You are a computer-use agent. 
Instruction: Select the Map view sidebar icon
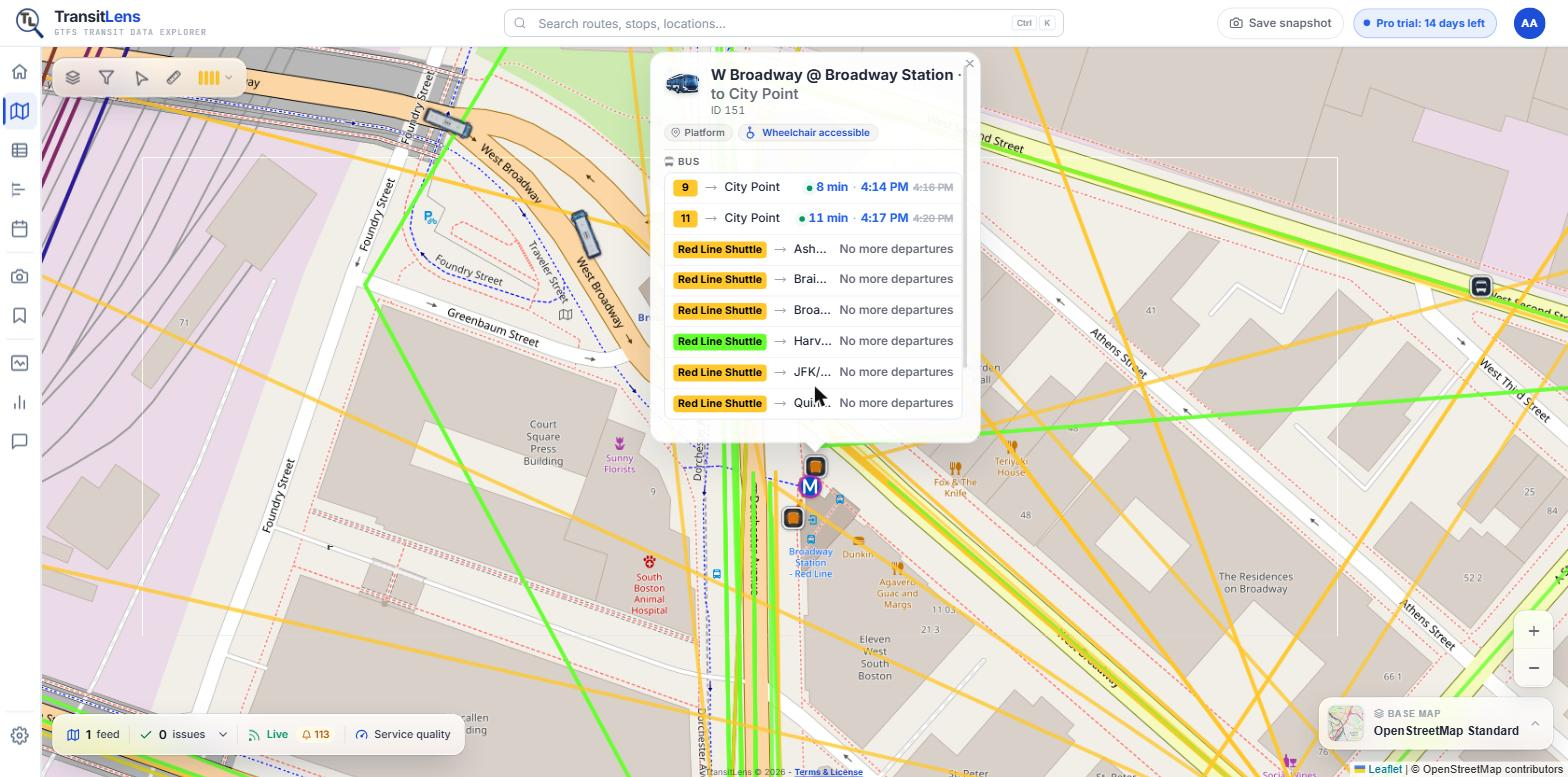[x=19, y=111]
